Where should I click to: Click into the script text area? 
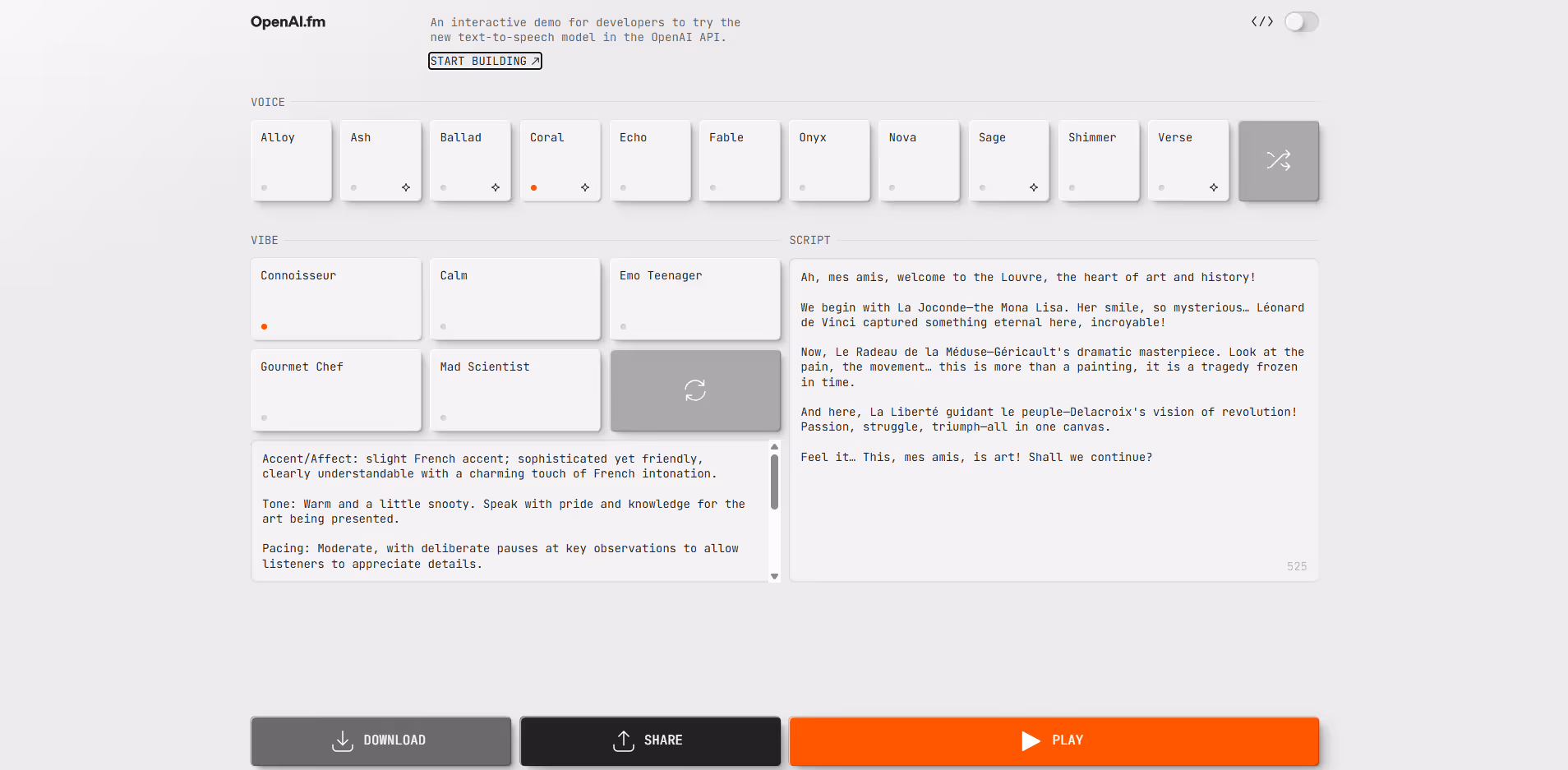pos(1054,421)
